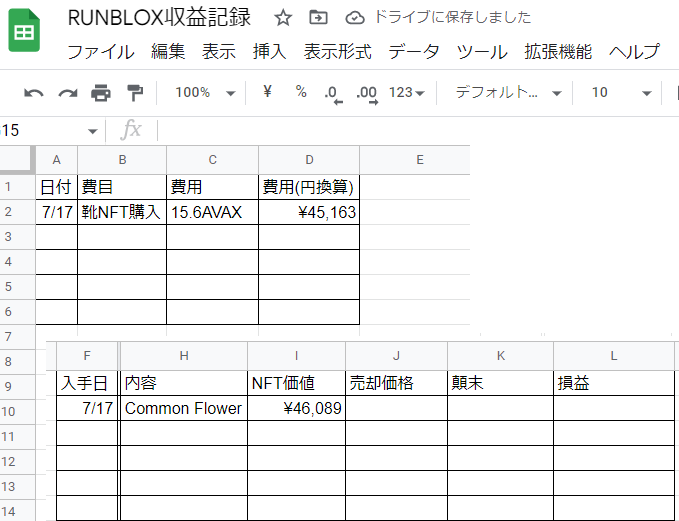Open the デフォルト font dropdown
The width and height of the screenshot is (679, 521).
508,92
